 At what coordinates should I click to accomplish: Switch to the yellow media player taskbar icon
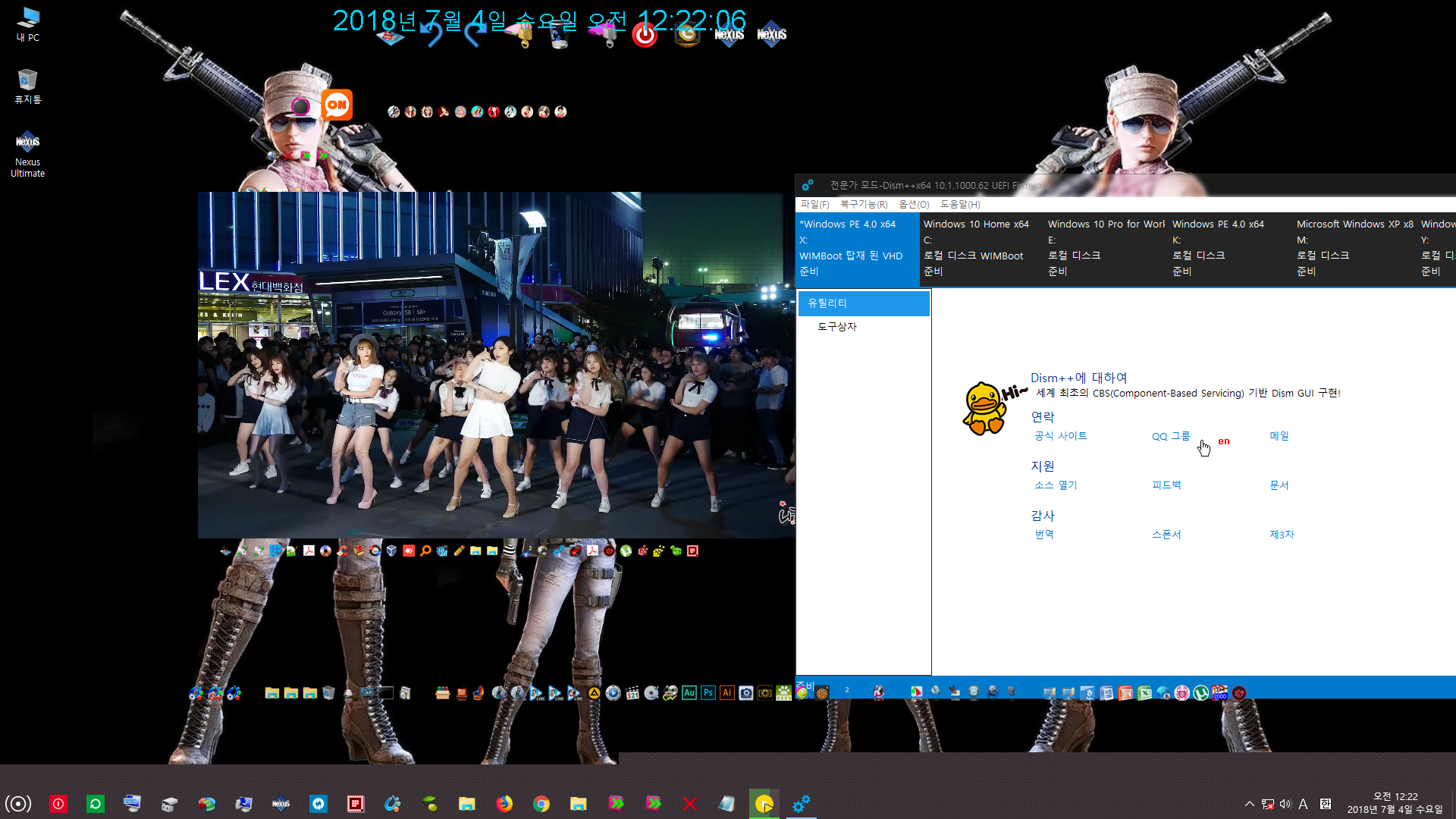pos(764,803)
